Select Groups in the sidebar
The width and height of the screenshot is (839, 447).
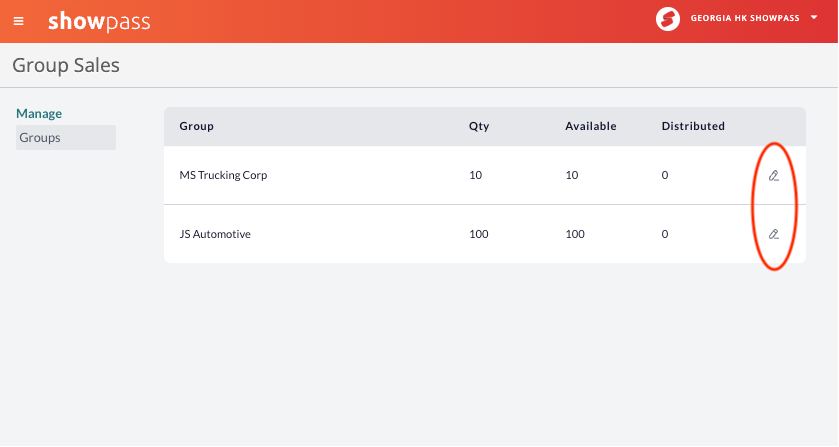pyautogui.click(x=66, y=138)
